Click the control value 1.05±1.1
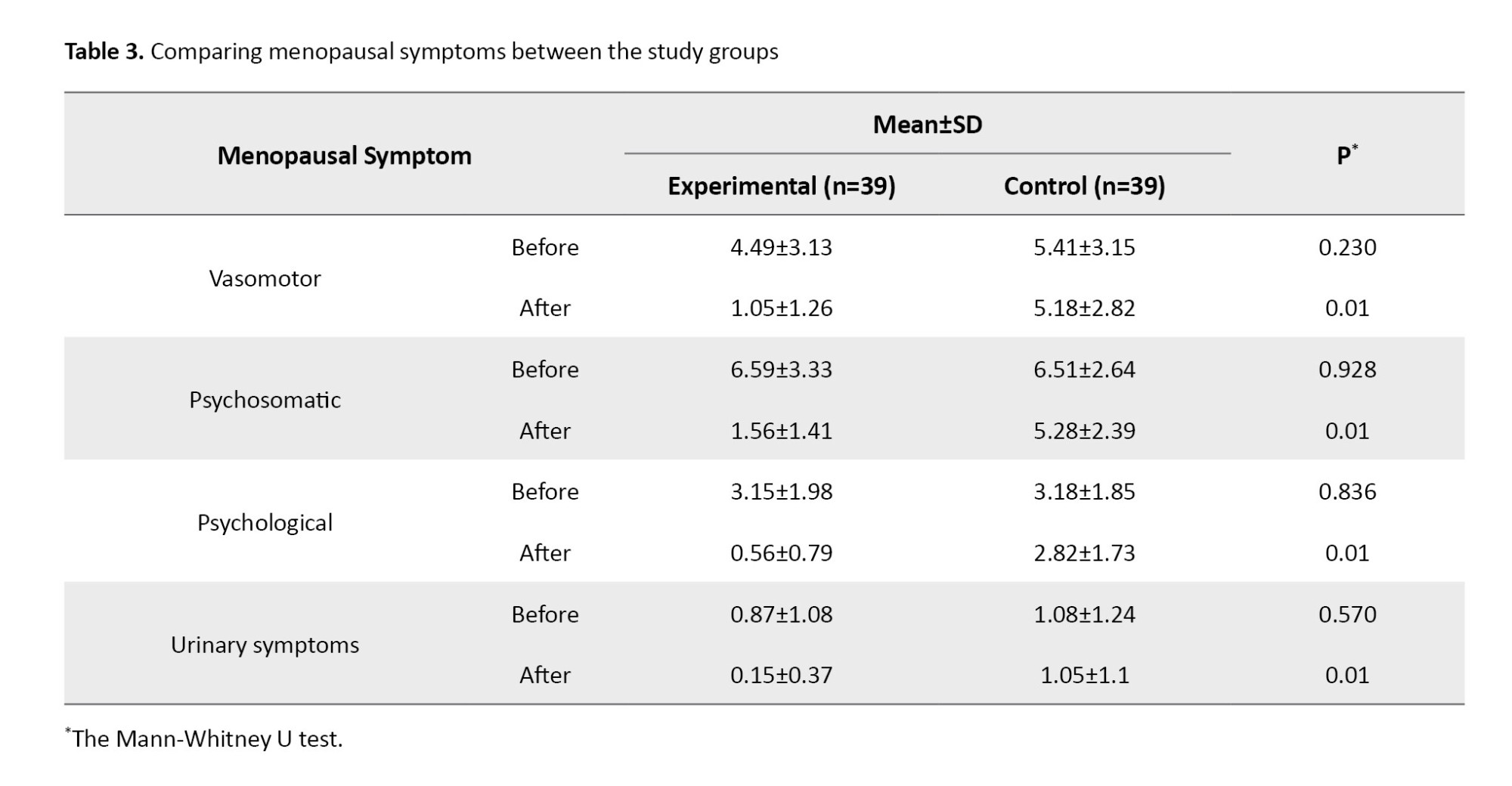This screenshot has width=1512, height=786. (x=1084, y=675)
